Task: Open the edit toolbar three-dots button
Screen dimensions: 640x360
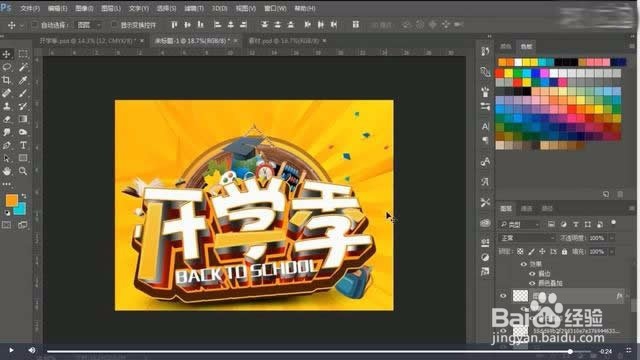Action: [7, 184]
